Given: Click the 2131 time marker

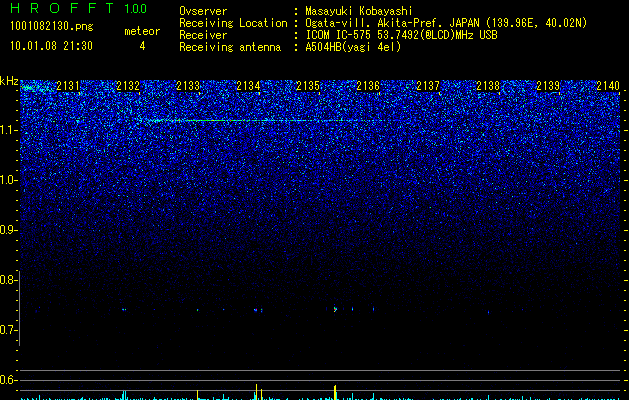Looking at the screenshot, I should [x=68, y=86].
